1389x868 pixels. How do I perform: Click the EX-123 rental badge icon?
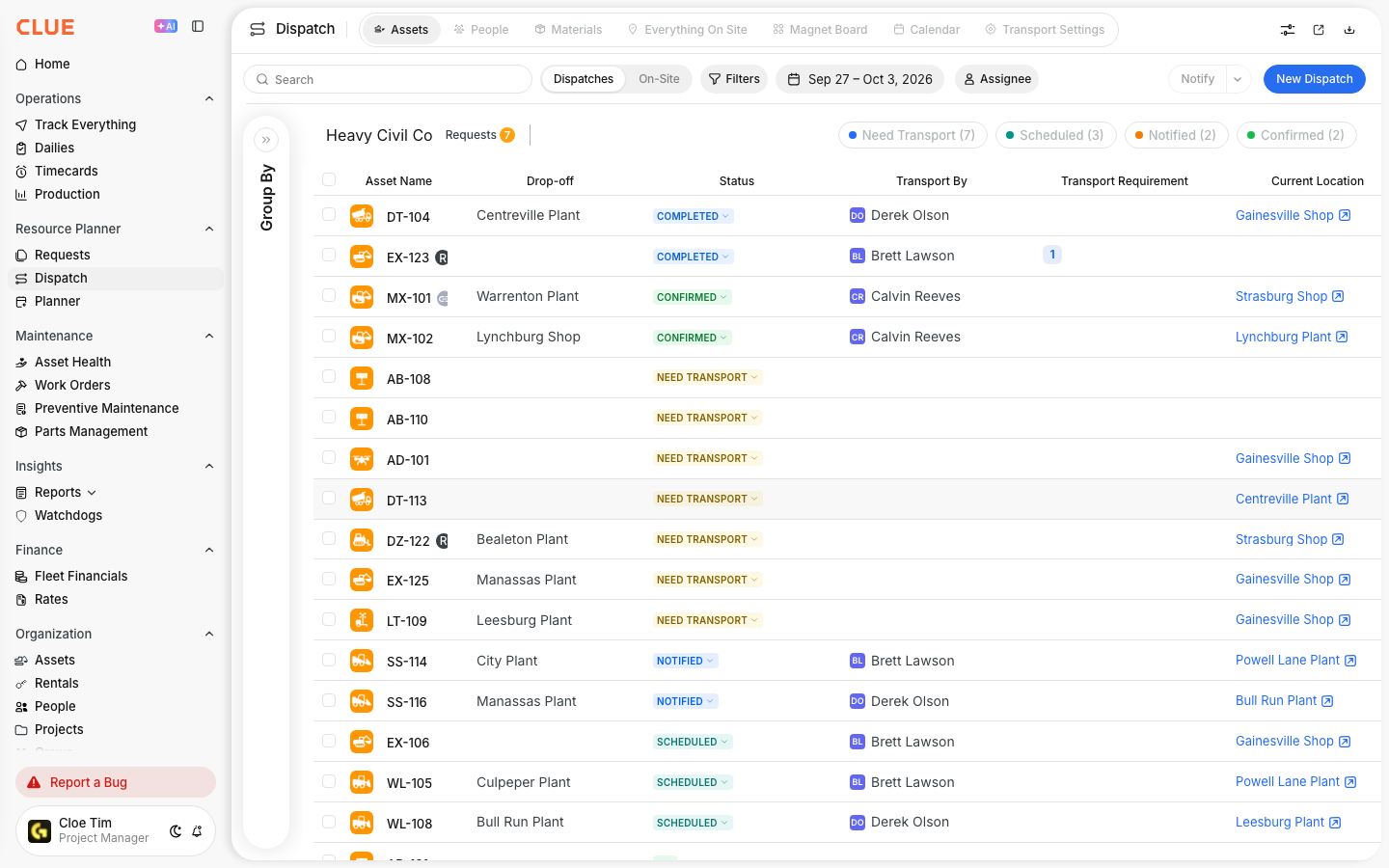442,258
